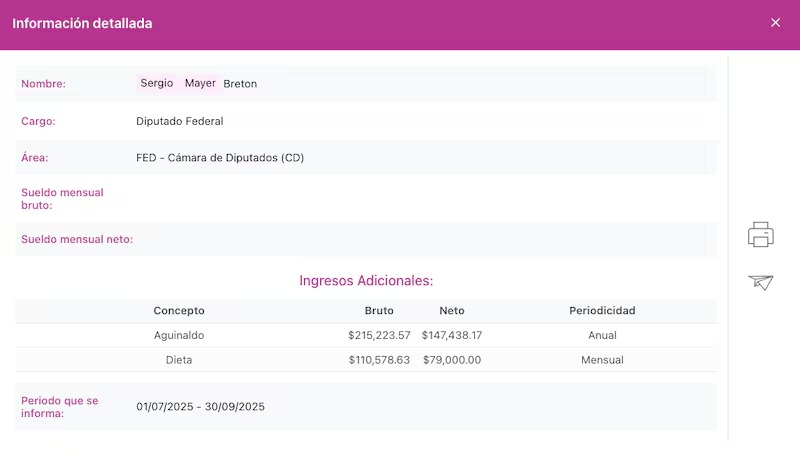Click the highlighted surname Mayer

point(200,84)
